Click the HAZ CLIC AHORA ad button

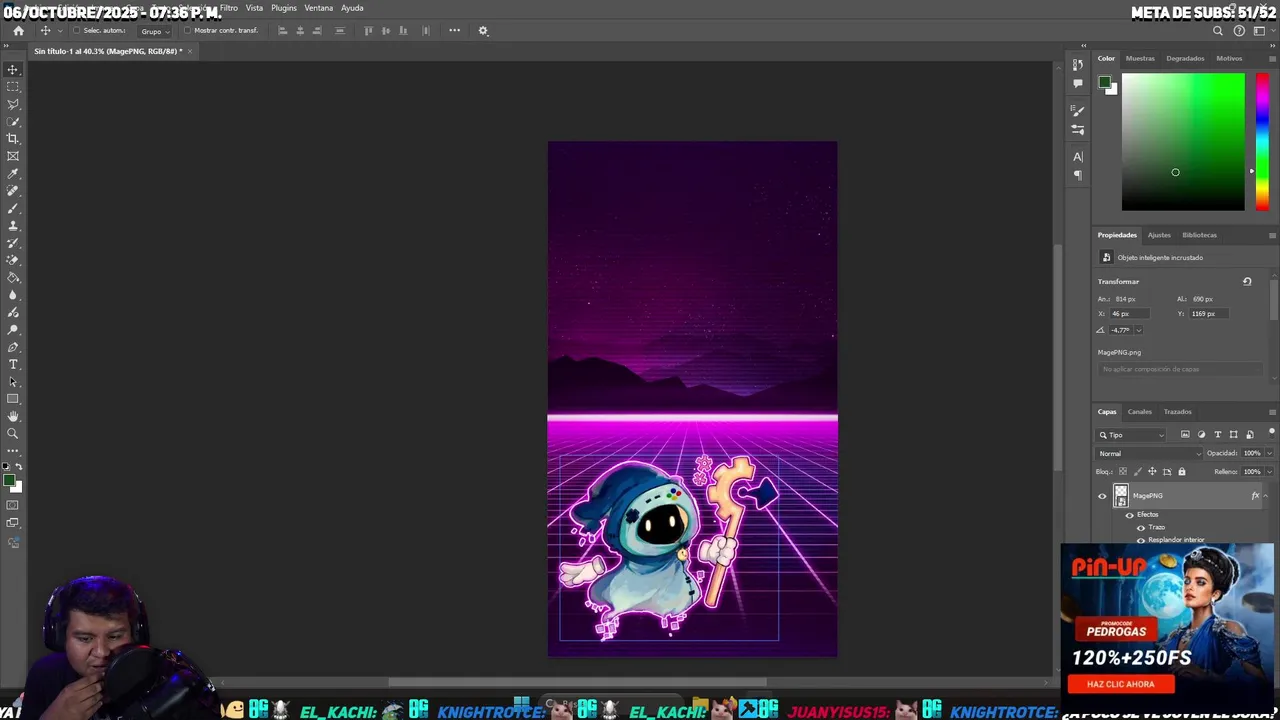1120,684
